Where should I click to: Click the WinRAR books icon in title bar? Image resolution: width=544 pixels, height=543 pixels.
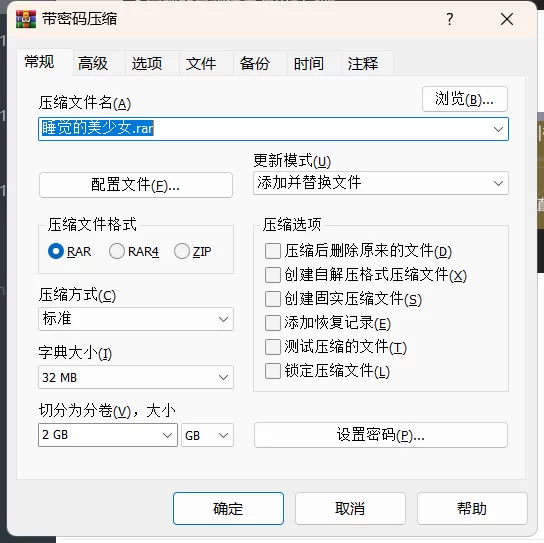click(x=26, y=19)
